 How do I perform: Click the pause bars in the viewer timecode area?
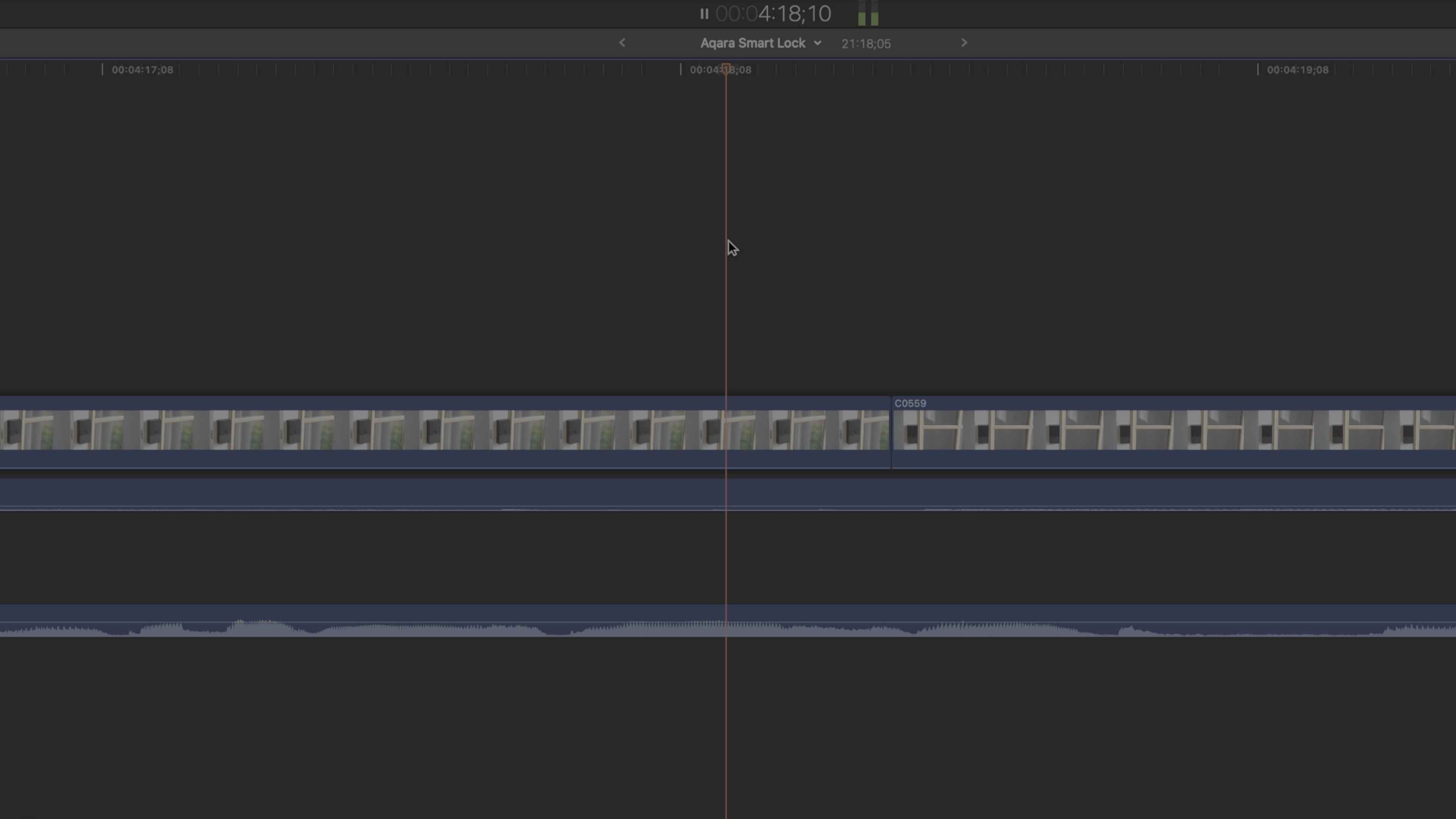(704, 14)
